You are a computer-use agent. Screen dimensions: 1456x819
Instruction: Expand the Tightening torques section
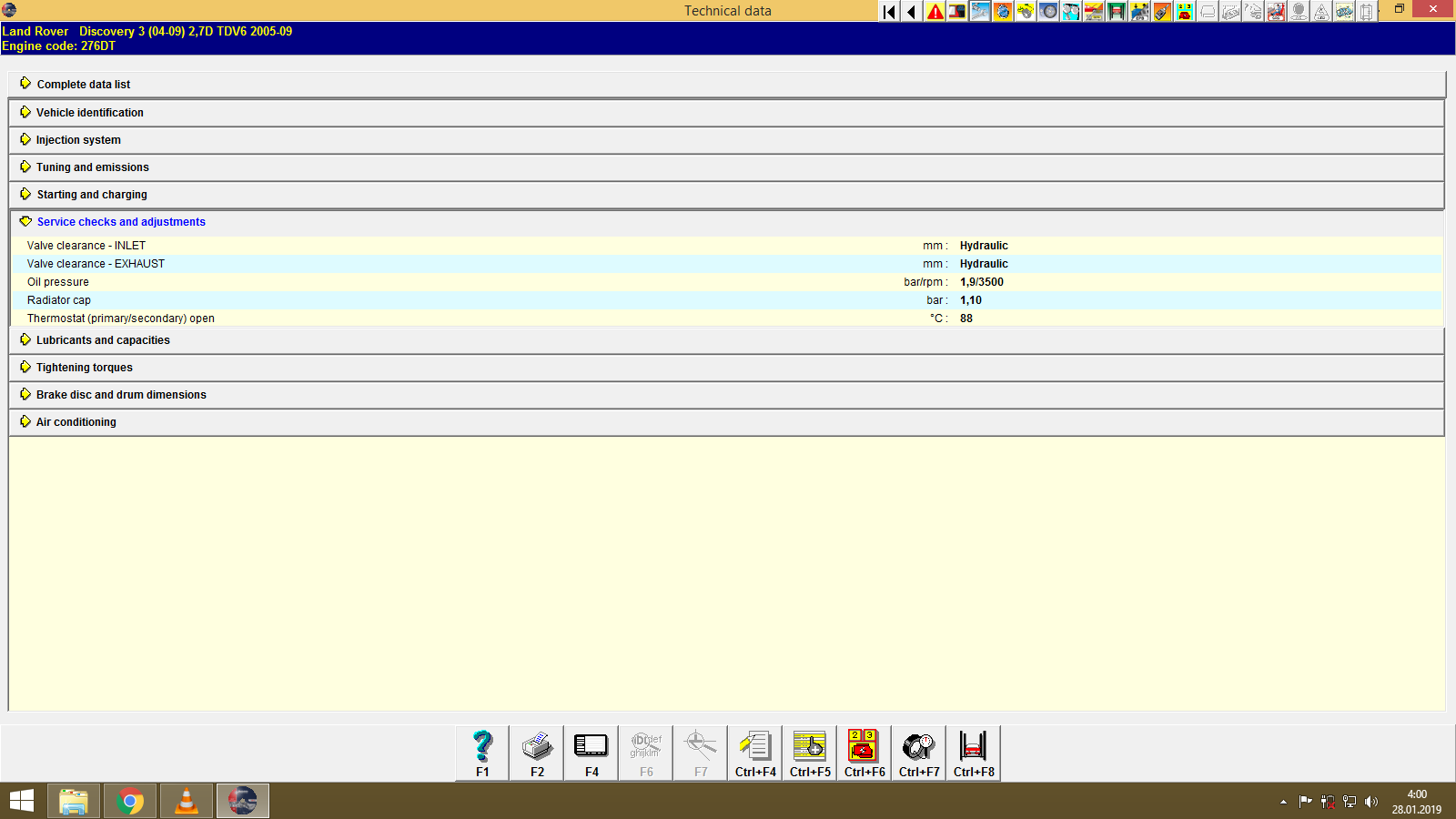(x=84, y=367)
